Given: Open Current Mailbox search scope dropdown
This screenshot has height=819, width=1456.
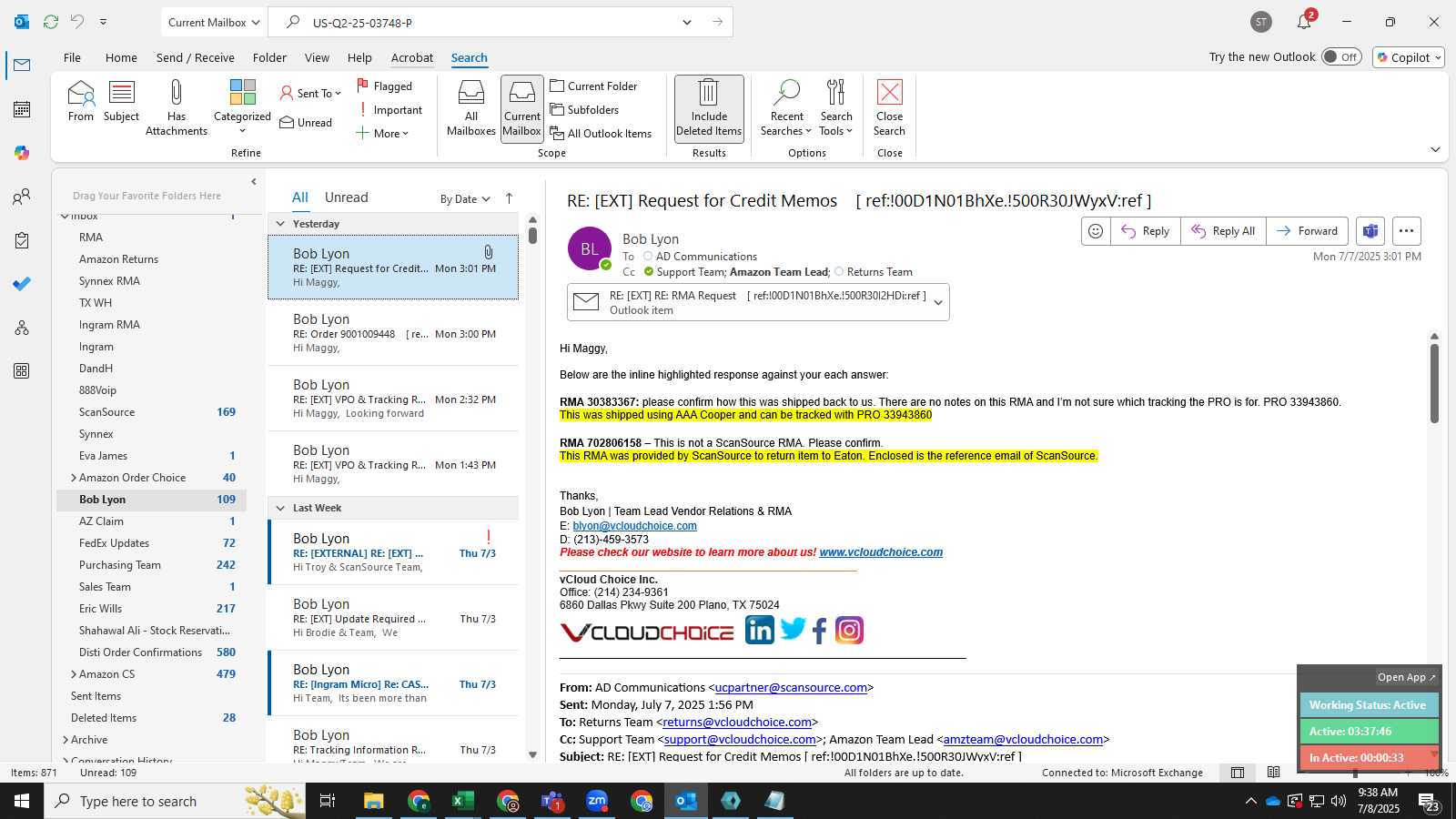Looking at the screenshot, I should 215,22.
